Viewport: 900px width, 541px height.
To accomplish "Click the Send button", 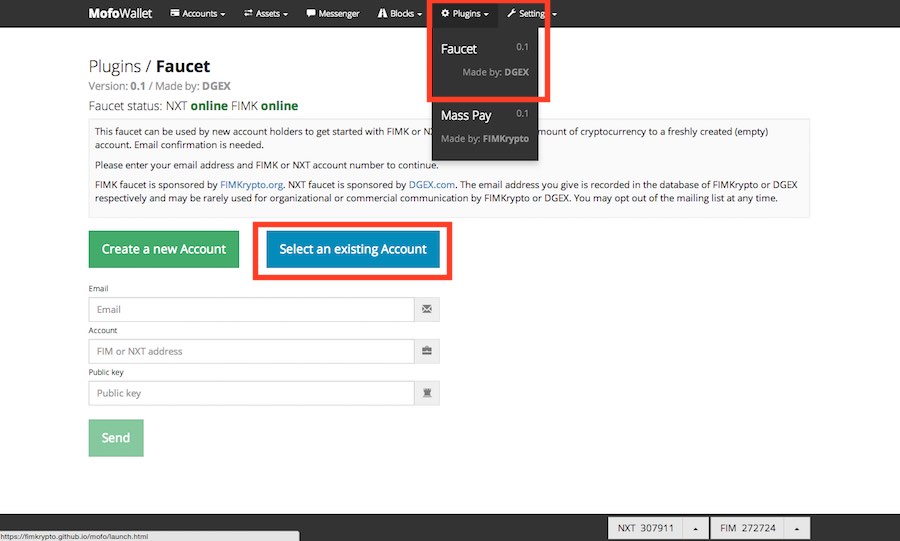I will [116, 438].
